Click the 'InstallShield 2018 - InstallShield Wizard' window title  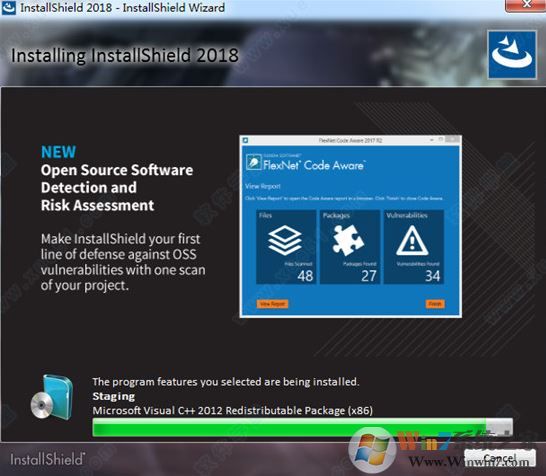pos(122,8)
